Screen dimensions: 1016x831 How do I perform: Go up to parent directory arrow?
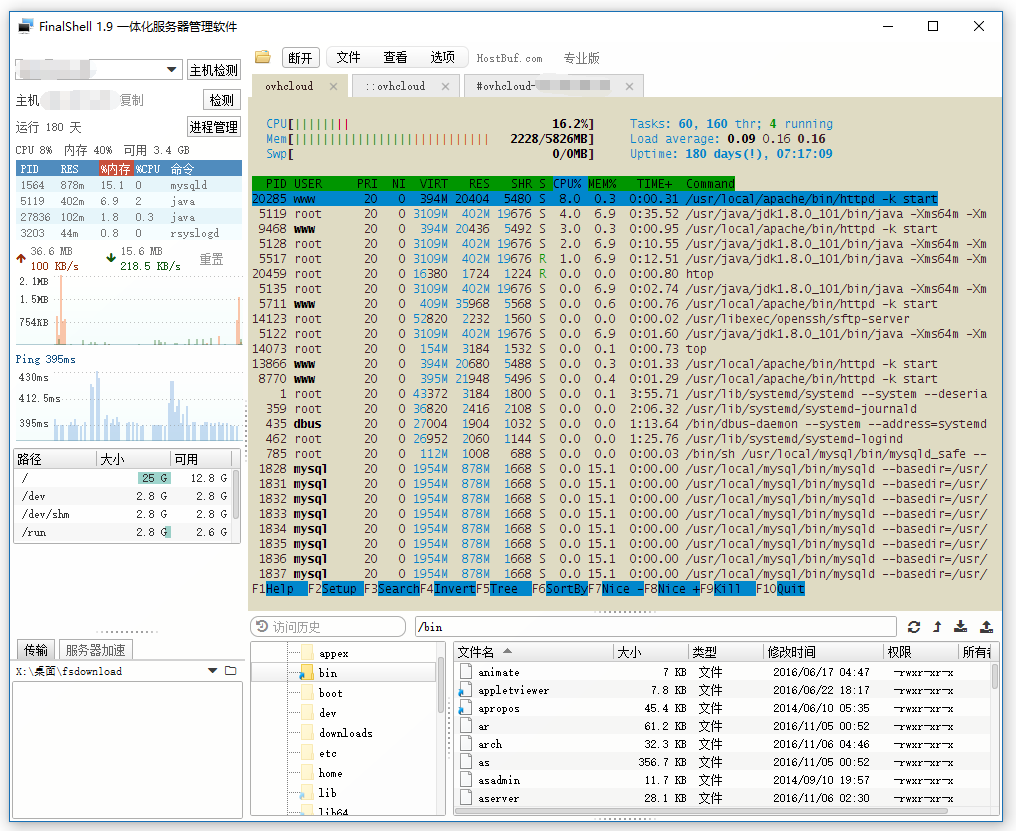[x=937, y=627]
